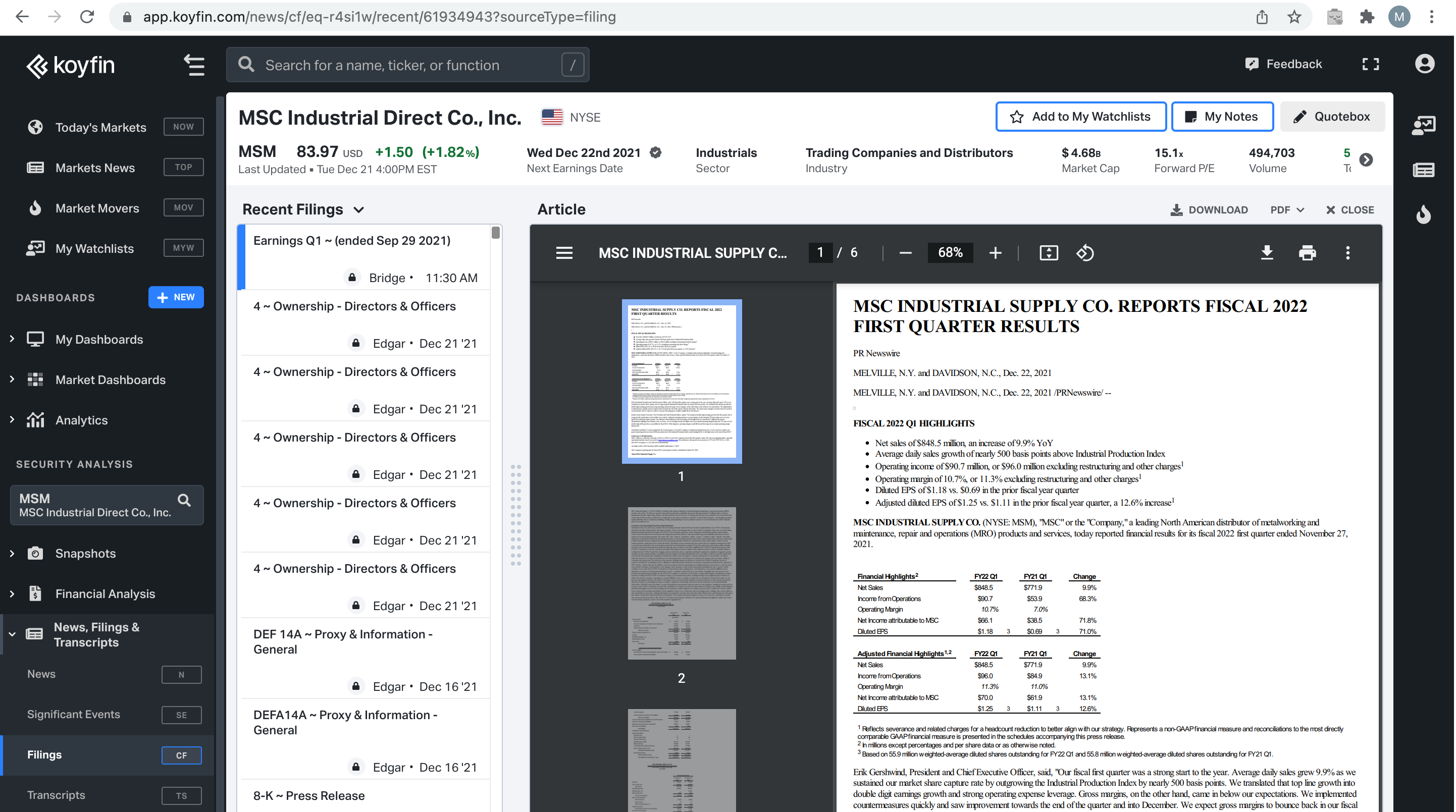1456x812 pixels.
Task: Fit PDF to page
Action: tap(1049, 253)
